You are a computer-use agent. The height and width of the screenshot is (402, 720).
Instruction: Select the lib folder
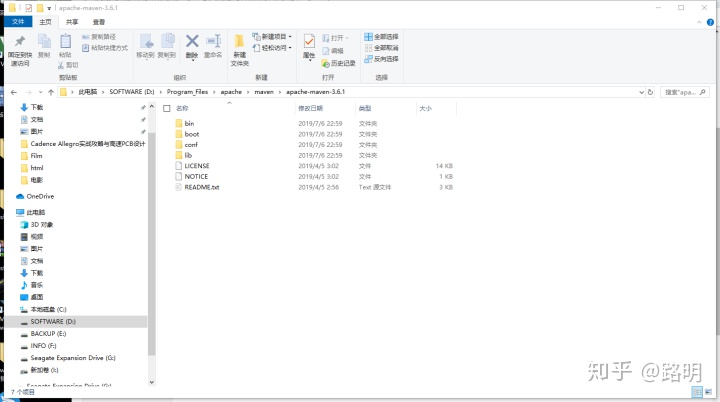188,155
